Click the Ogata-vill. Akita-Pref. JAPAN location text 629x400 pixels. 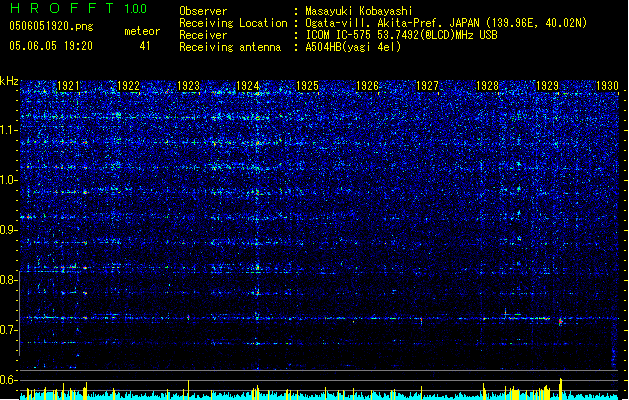(446, 23)
